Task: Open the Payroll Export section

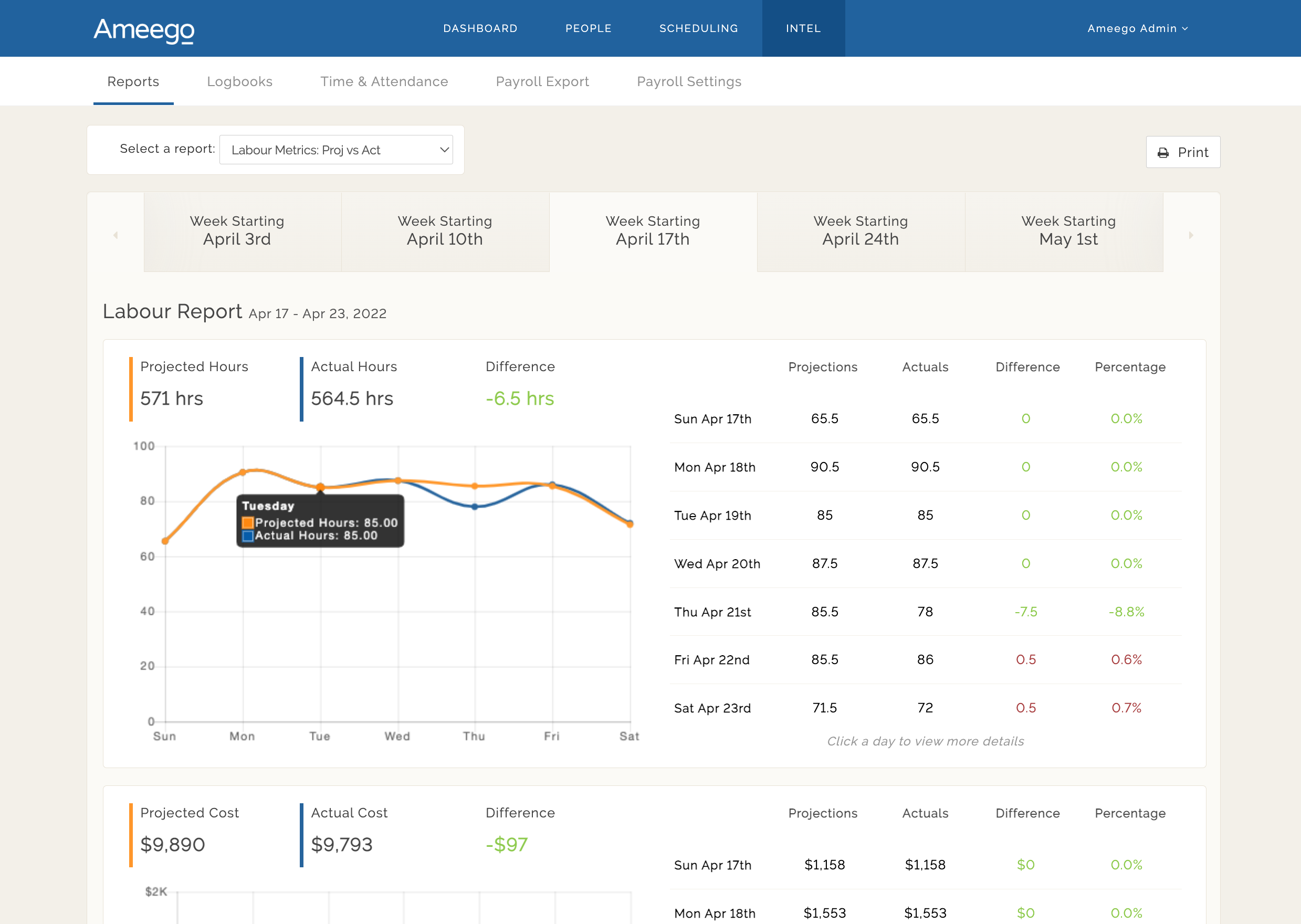Action: (542, 81)
